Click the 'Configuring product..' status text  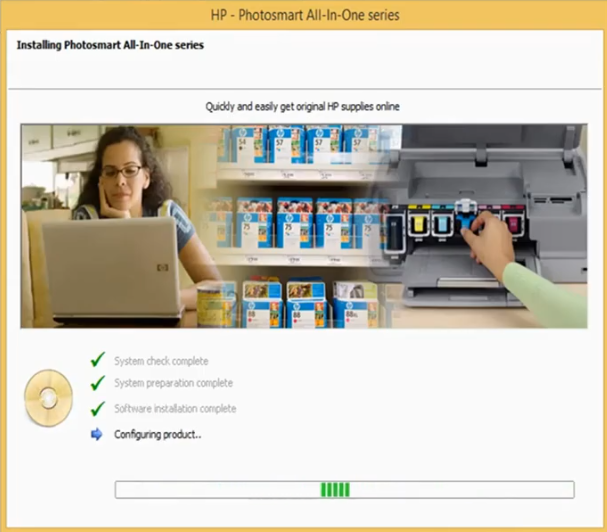point(158,434)
